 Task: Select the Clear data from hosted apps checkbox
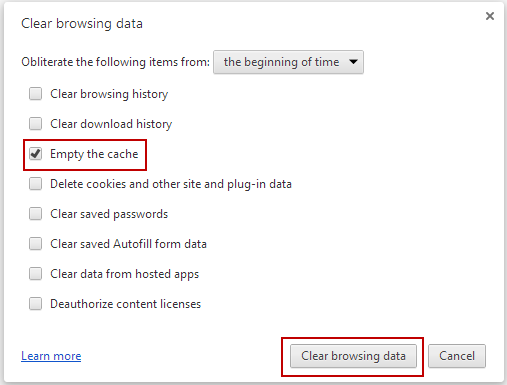click(x=35, y=274)
